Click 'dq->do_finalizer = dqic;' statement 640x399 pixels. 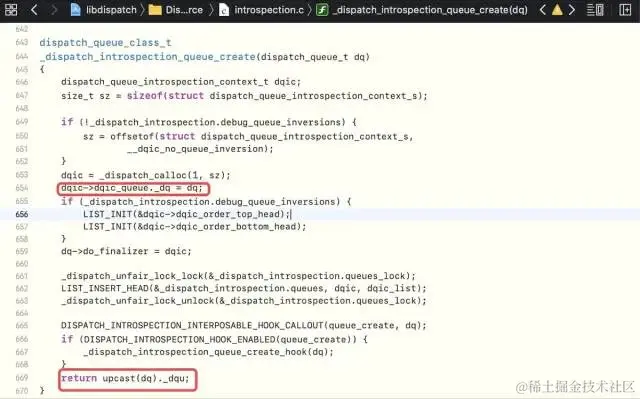tap(126, 251)
